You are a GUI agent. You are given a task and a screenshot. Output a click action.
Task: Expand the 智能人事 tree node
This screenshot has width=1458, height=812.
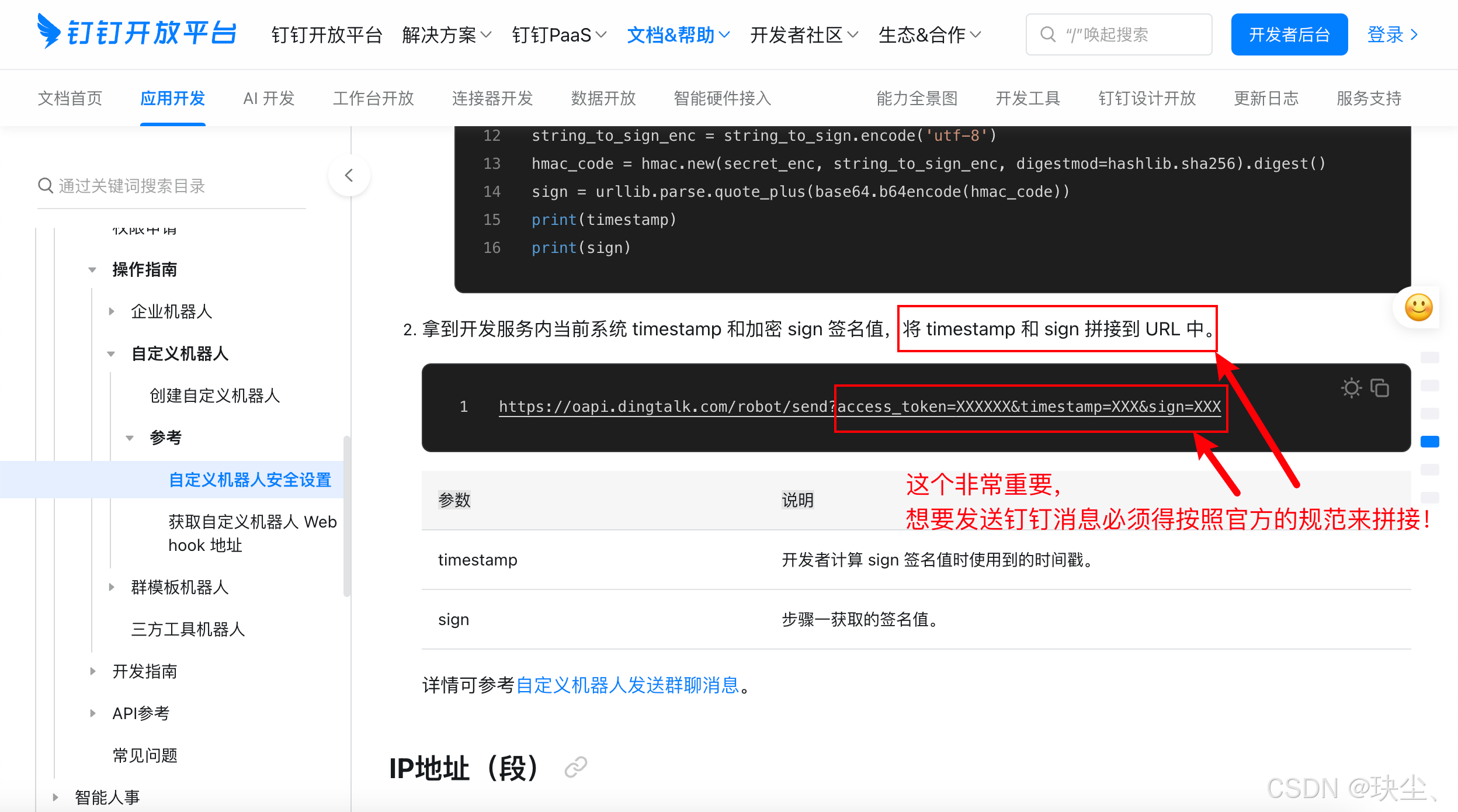click(55, 797)
